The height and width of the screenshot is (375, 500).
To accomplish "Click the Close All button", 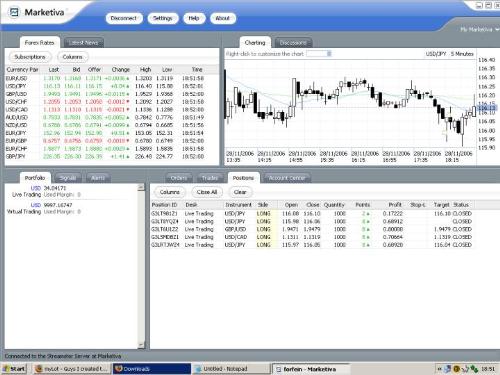I will click(x=207, y=192).
